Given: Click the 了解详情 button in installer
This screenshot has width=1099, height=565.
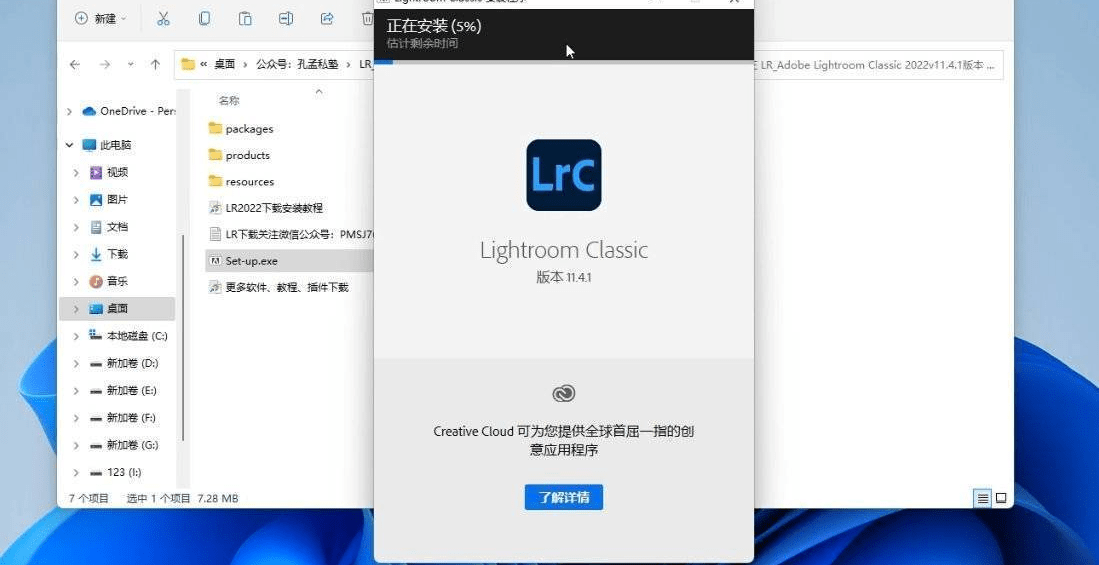Looking at the screenshot, I should [x=564, y=498].
